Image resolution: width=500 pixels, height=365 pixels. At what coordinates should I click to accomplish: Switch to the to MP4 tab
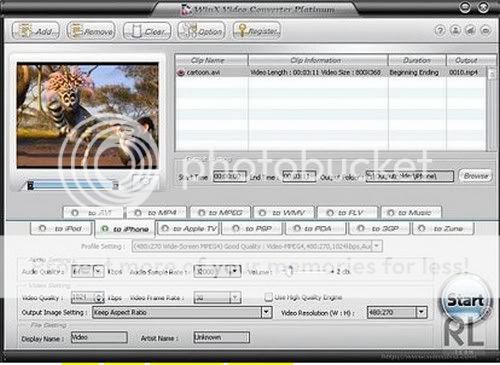point(156,213)
